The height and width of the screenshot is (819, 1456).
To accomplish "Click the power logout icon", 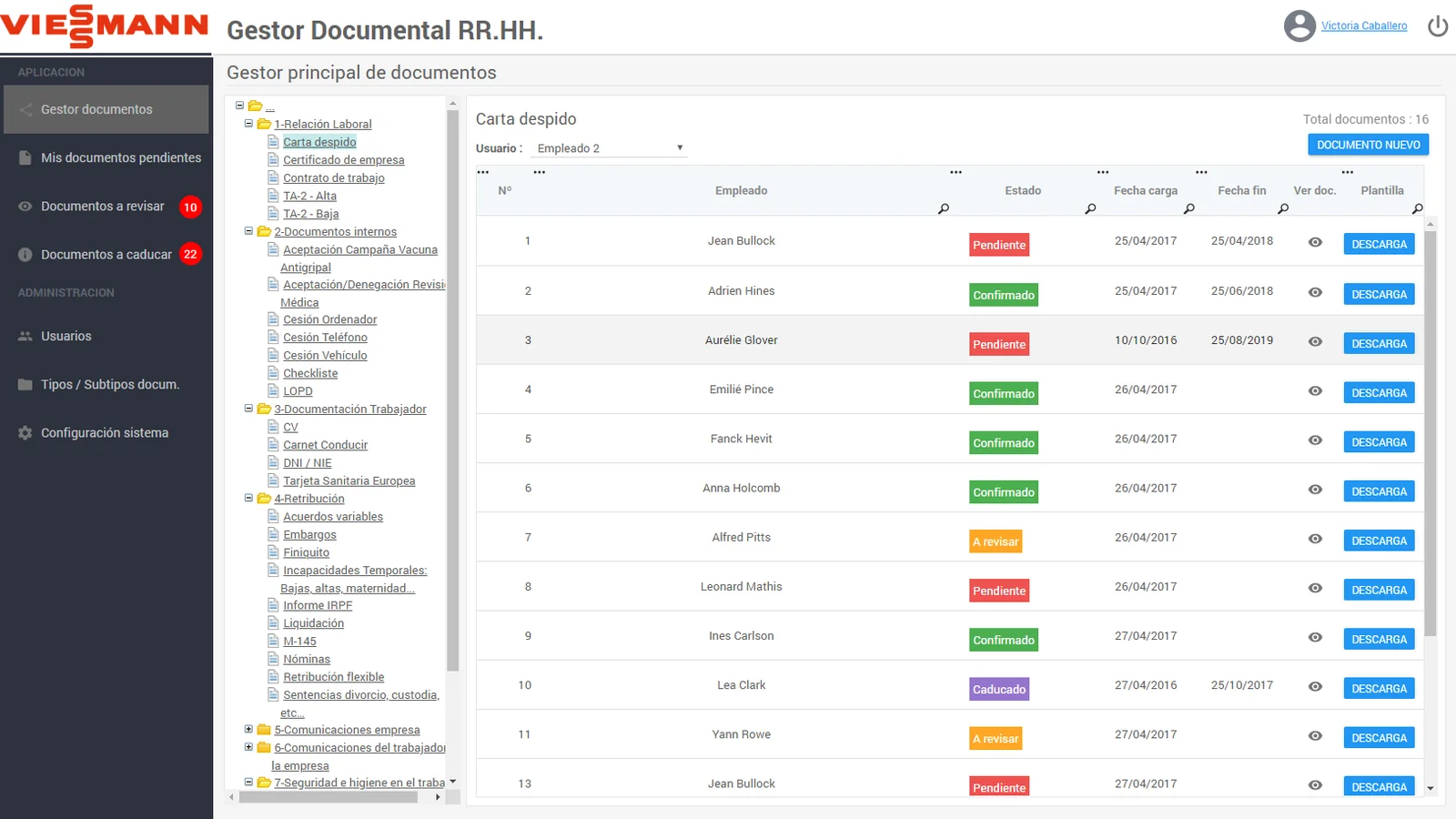I will (1438, 26).
